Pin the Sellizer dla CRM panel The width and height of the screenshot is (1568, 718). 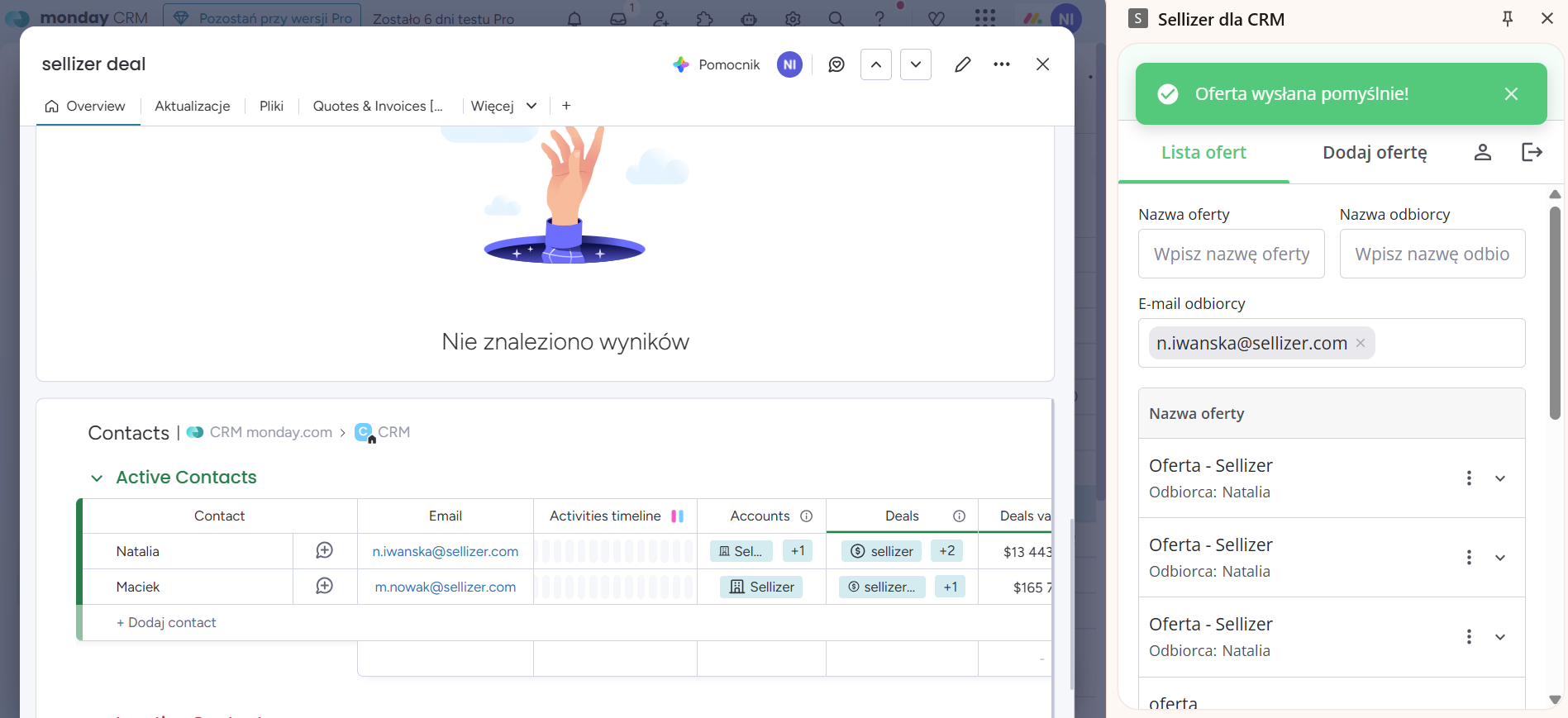point(1507,19)
